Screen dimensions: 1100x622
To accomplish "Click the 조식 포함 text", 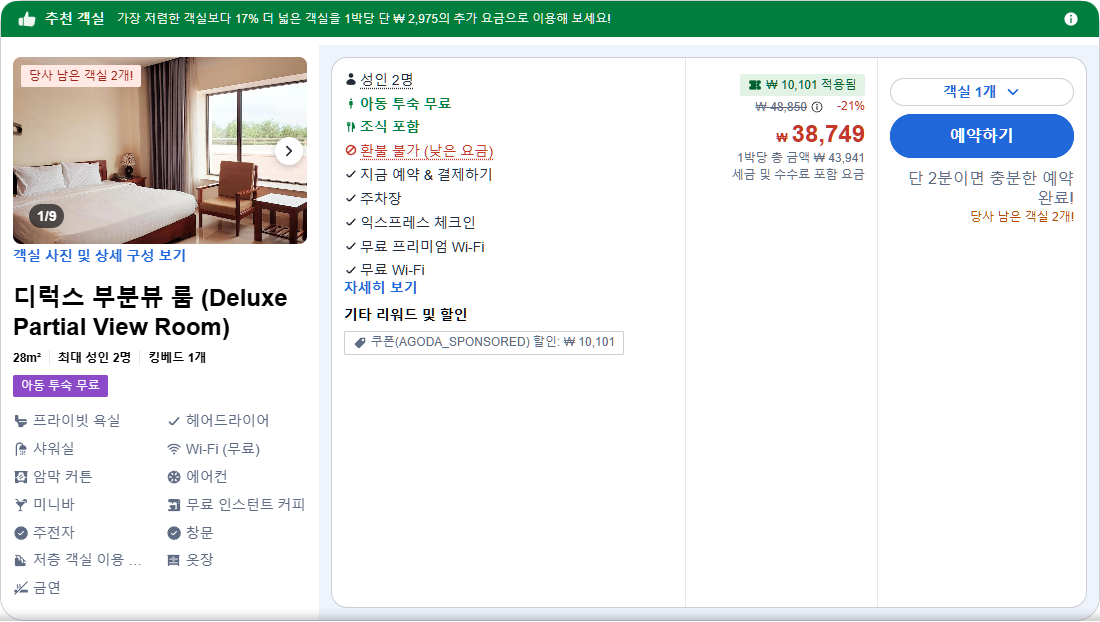I will click(389, 127).
